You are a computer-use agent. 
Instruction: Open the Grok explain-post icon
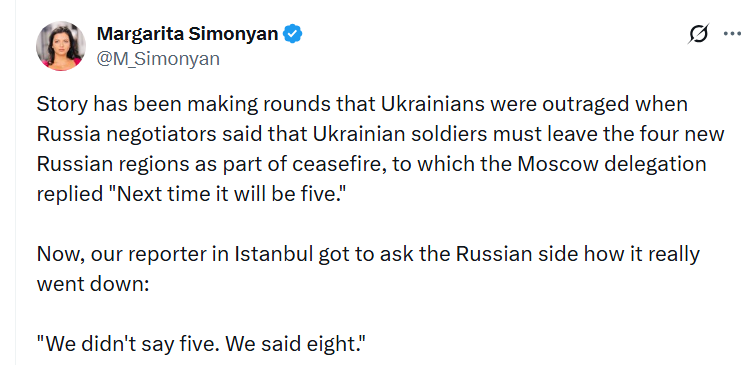[698, 34]
